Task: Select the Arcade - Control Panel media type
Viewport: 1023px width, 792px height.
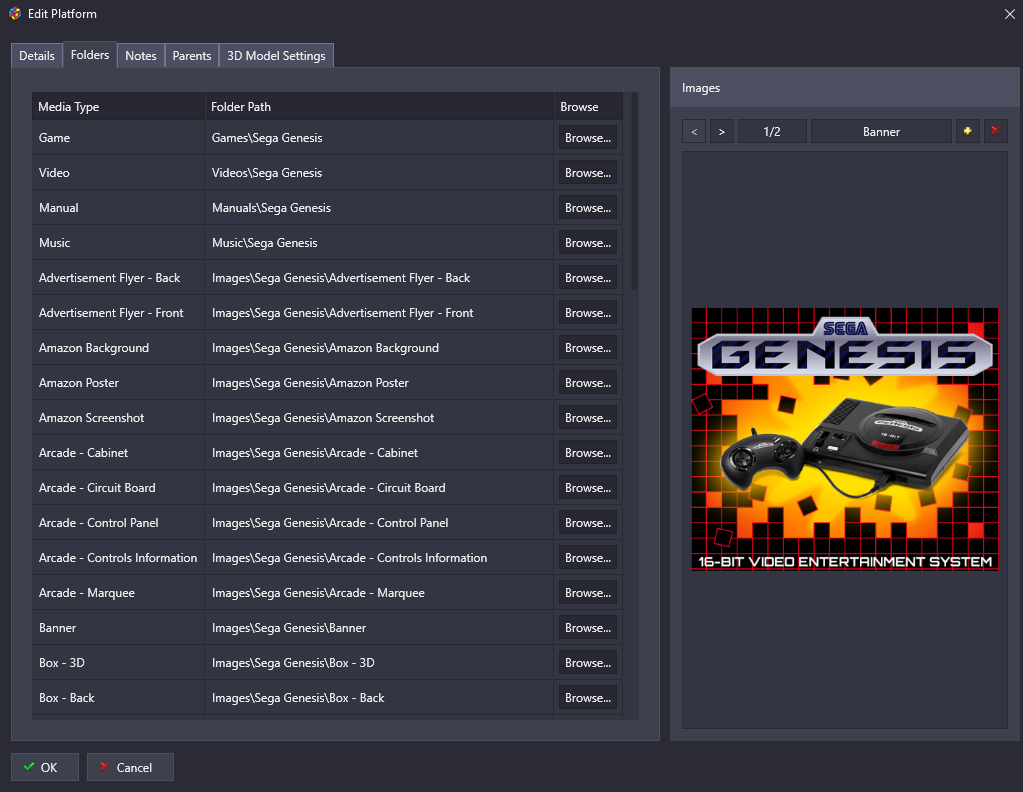Action: (118, 523)
